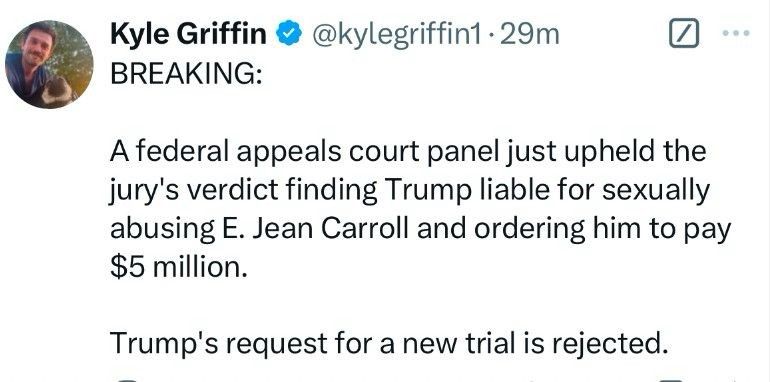The width and height of the screenshot is (770, 382).
Task: Open Kyle Griffin's profile picture
Action: click(49, 64)
